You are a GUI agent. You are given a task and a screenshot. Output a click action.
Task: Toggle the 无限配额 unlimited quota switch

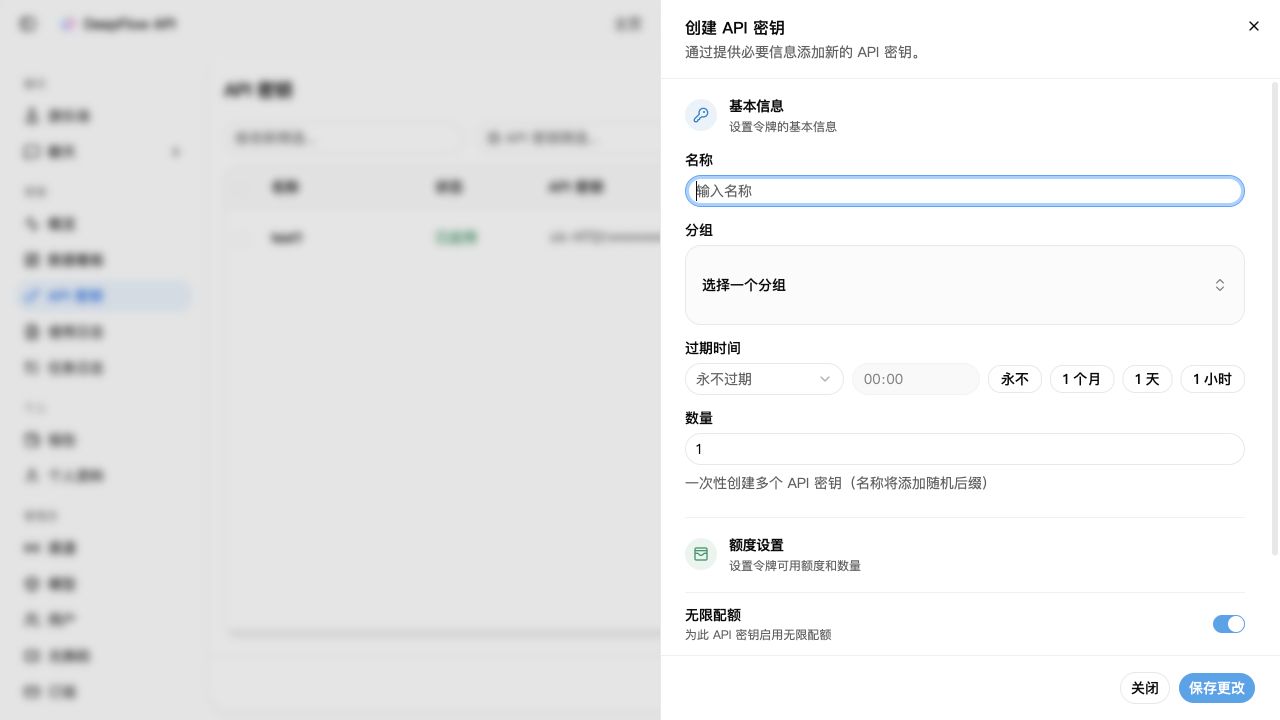1228,624
